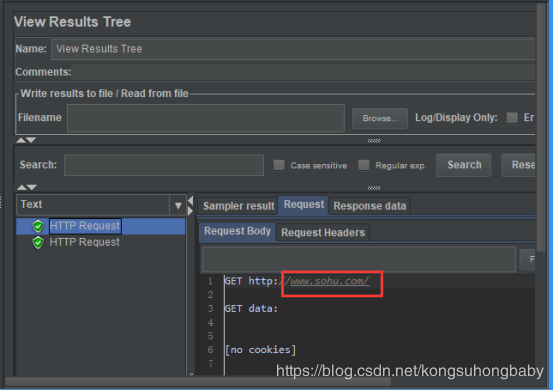The image size is (554, 390).
Task: Enable the Case sensitive checkbox
Action: [x=279, y=165]
